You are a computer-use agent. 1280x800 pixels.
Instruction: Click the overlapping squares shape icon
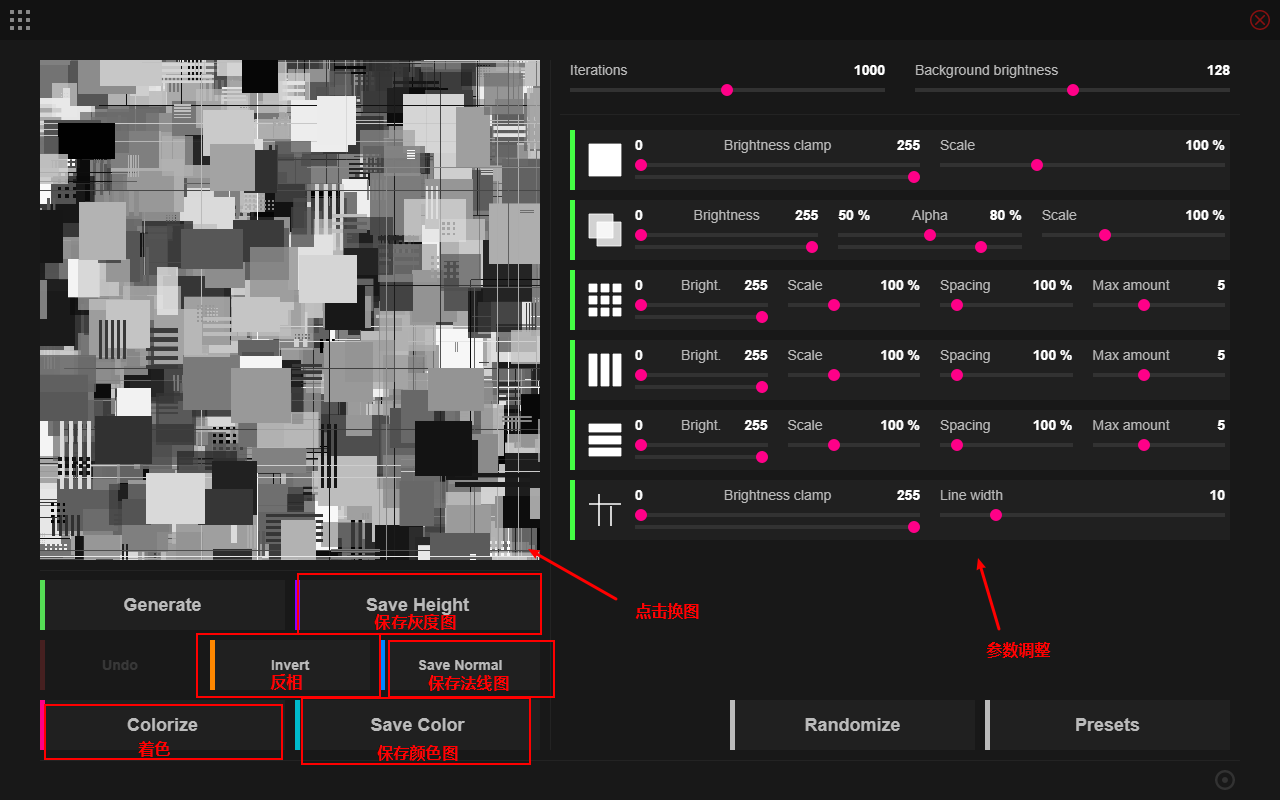click(604, 230)
